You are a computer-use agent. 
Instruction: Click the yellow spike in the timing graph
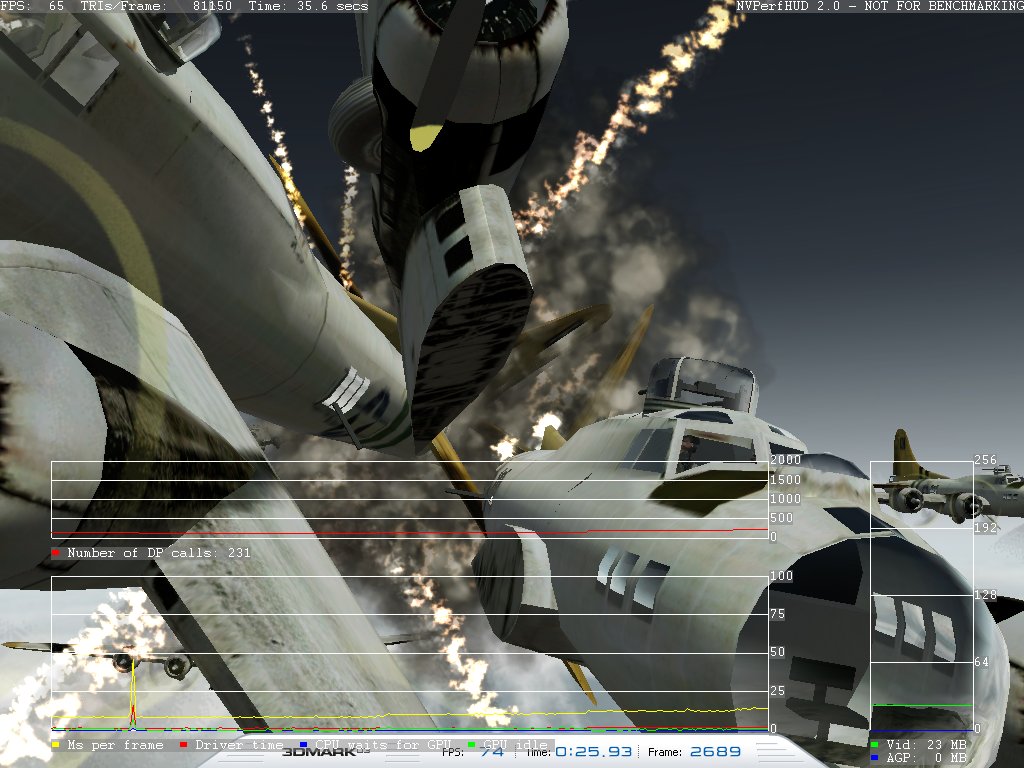(133, 686)
